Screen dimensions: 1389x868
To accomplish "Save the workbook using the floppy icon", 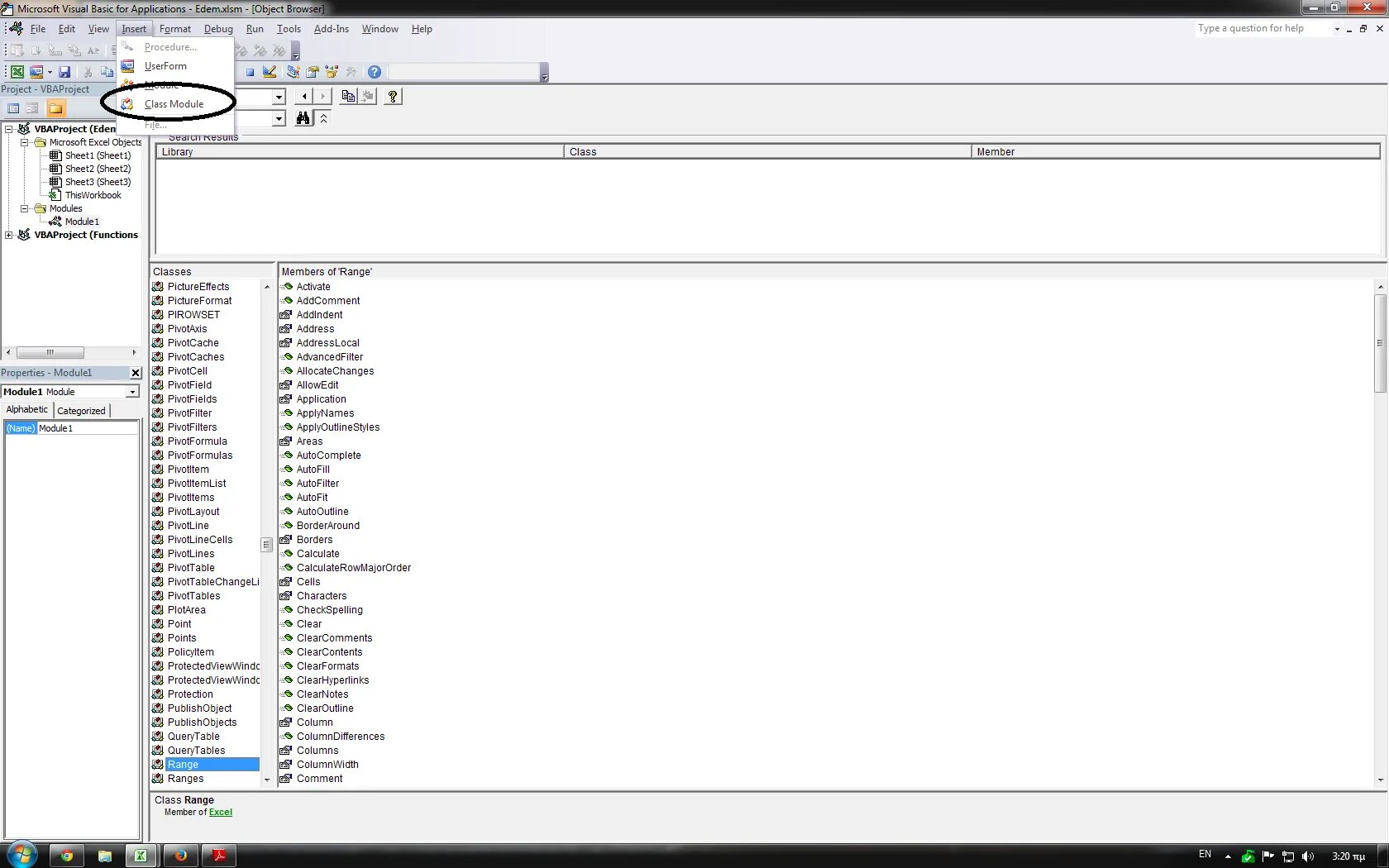I will (64, 72).
